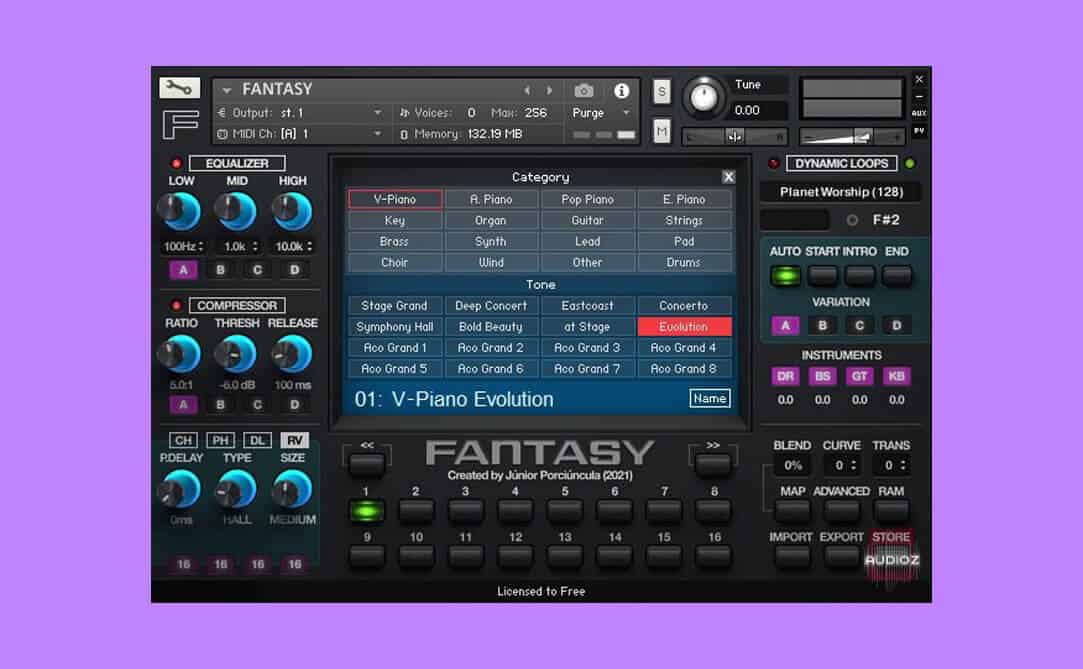This screenshot has height=669, width=1083.
Task: Open the Output st. 1 dropdown
Action: pyautogui.click(x=300, y=113)
